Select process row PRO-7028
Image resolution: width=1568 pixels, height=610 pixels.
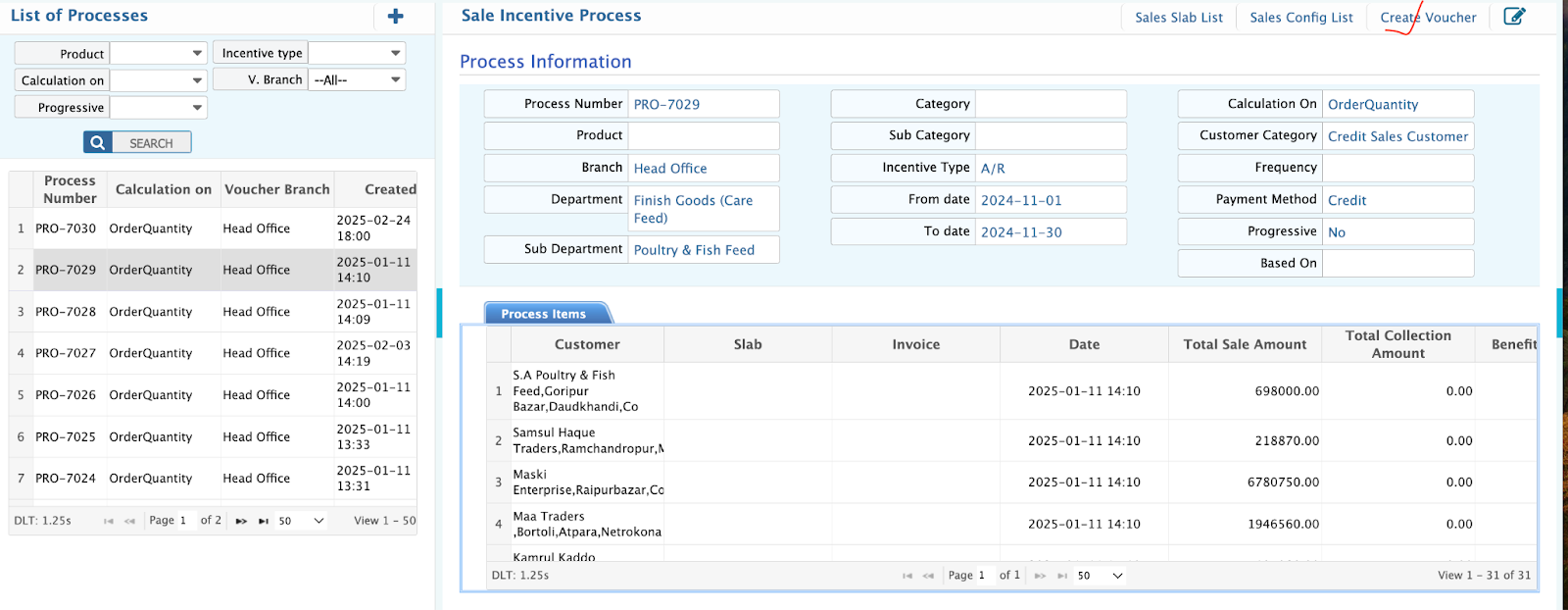tap(213, 311)
